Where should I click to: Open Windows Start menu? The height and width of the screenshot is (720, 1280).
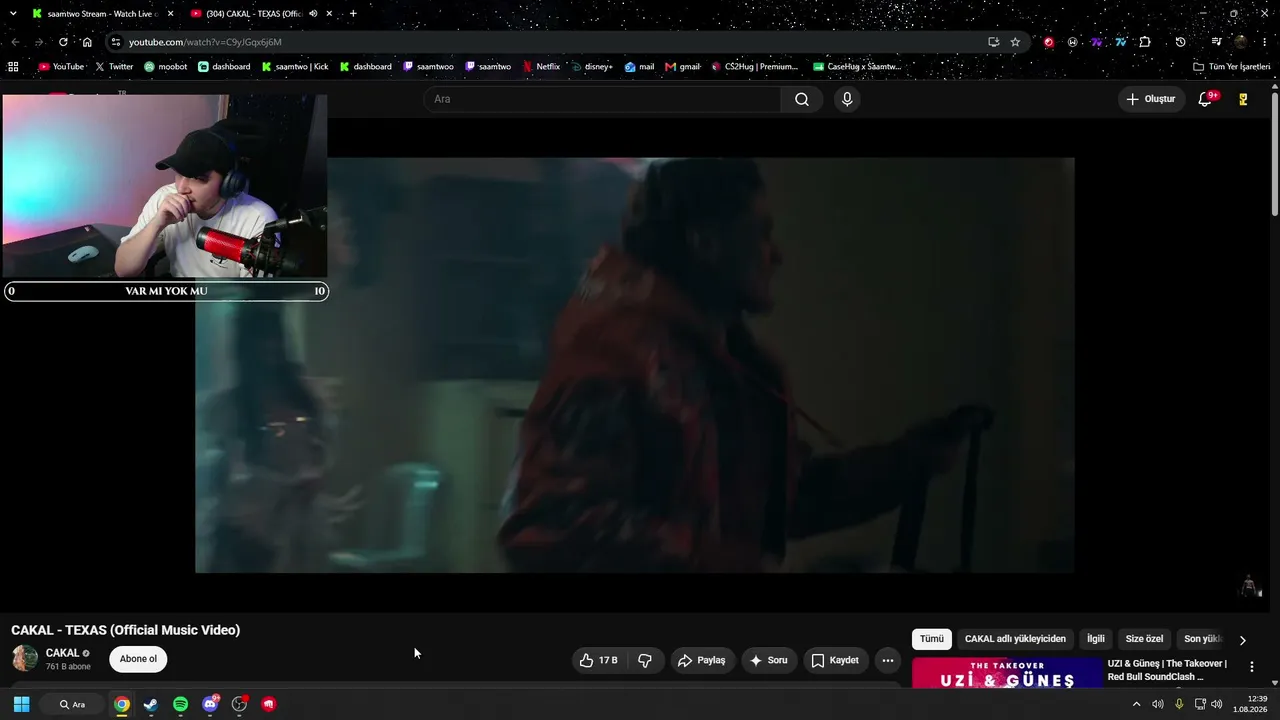click(21, 704)
